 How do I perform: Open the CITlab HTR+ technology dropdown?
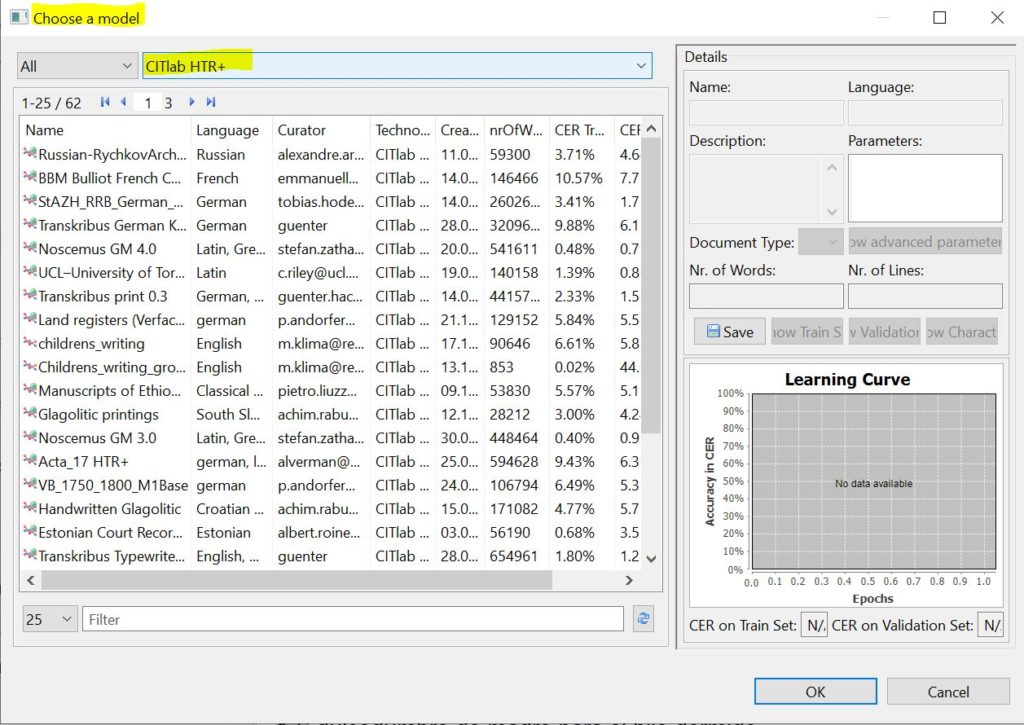[x=397, y=66]
